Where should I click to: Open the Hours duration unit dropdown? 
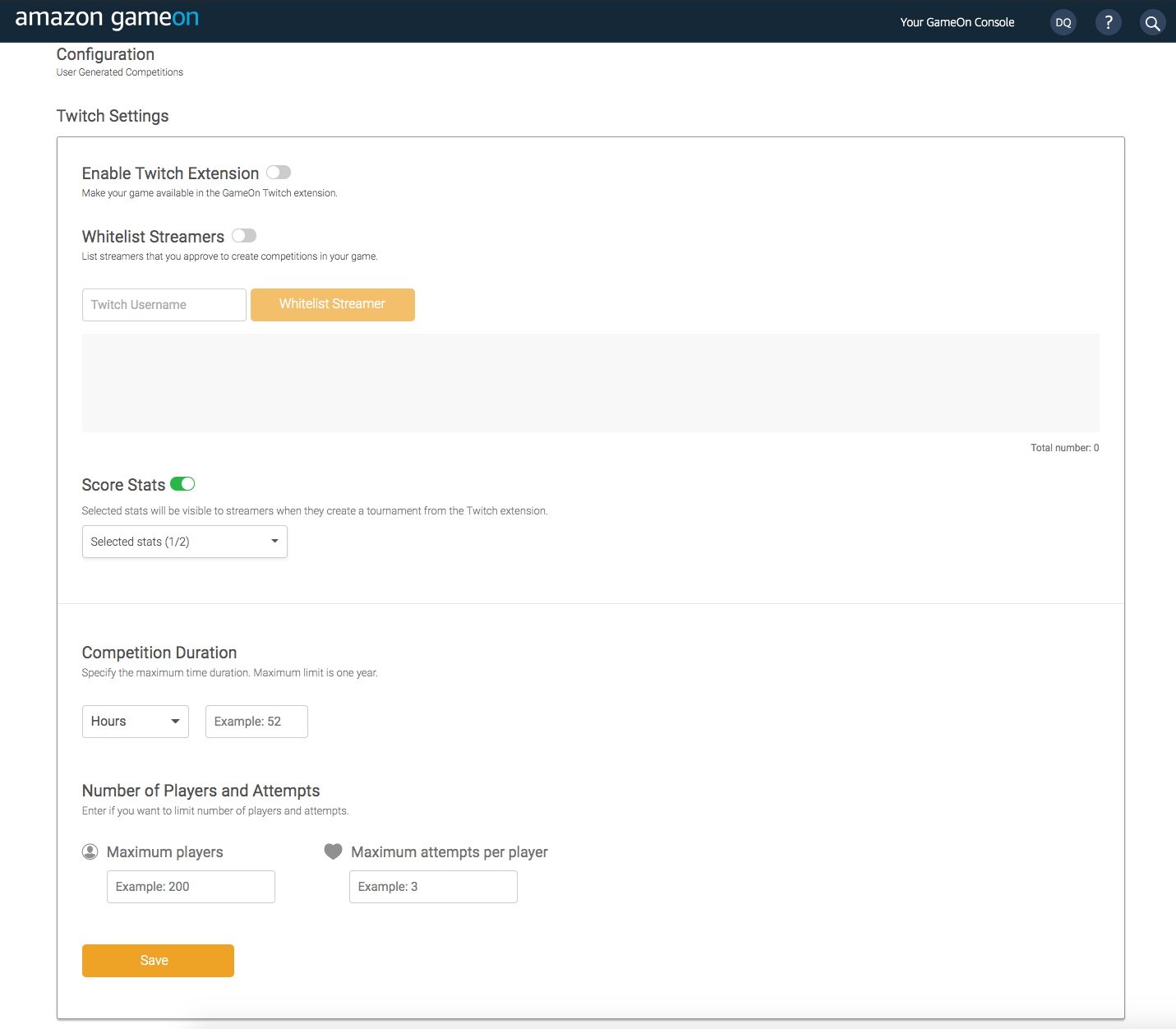click(x=136, y=722)
